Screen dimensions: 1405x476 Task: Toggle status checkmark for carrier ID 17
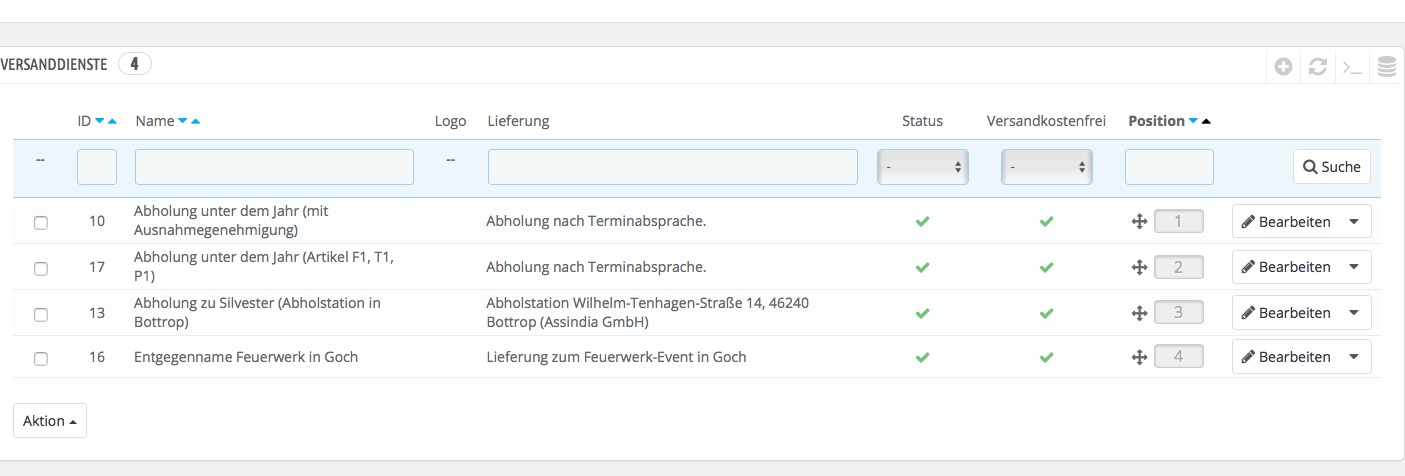click(922, 267)
